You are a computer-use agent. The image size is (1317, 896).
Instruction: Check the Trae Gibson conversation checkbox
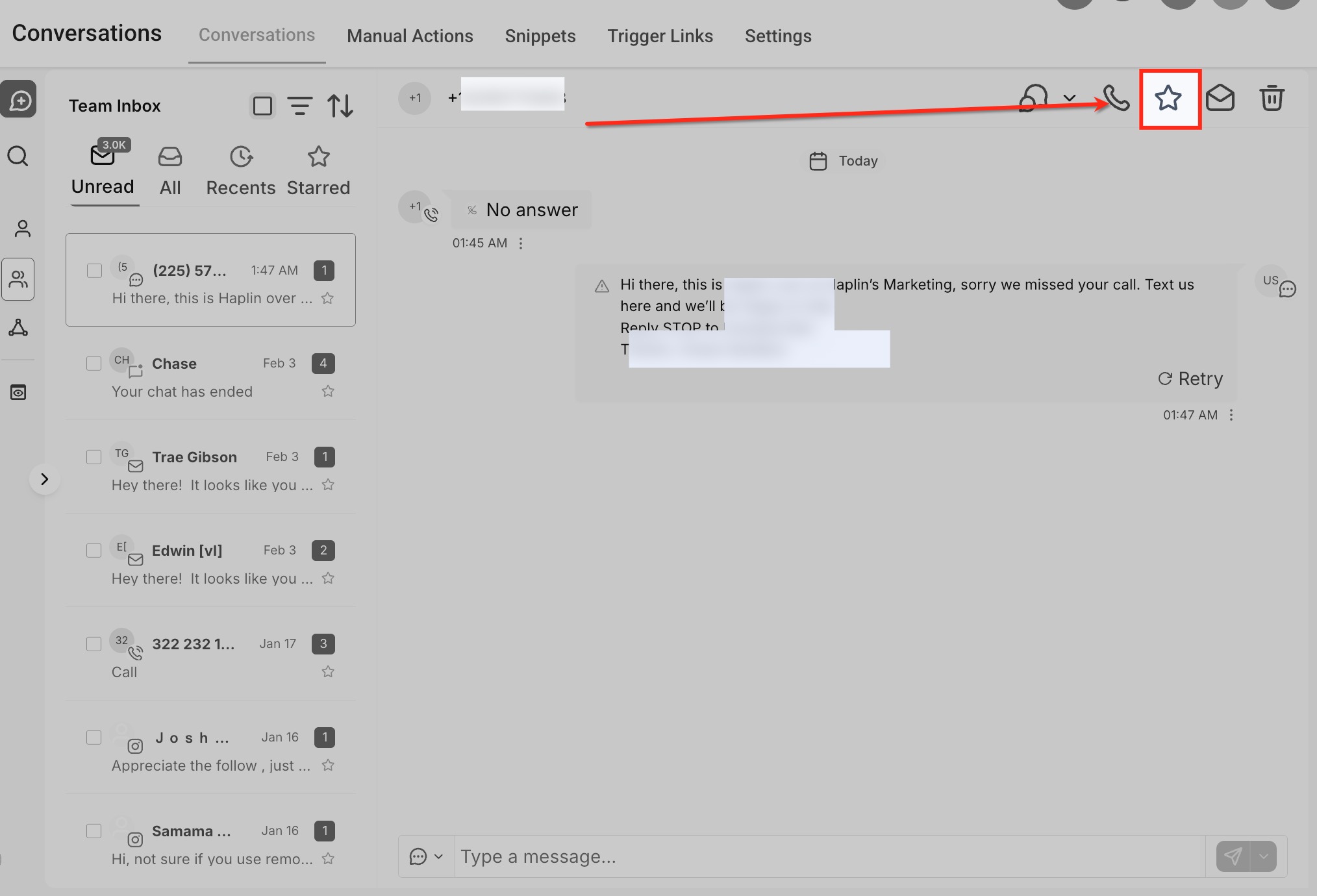[x=94, y=457]
